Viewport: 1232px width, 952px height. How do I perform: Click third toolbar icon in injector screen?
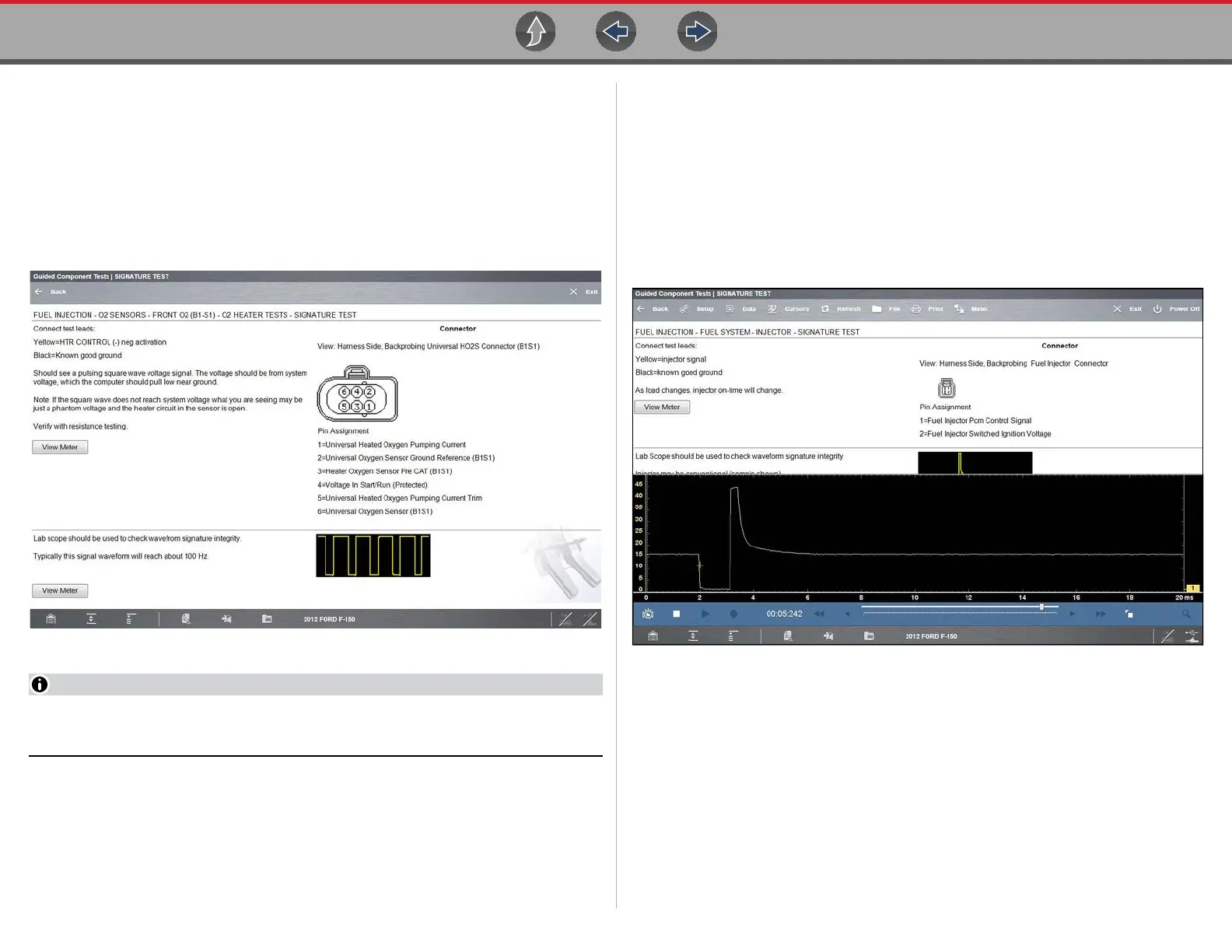pyautogui.click(x=733, y=636)
